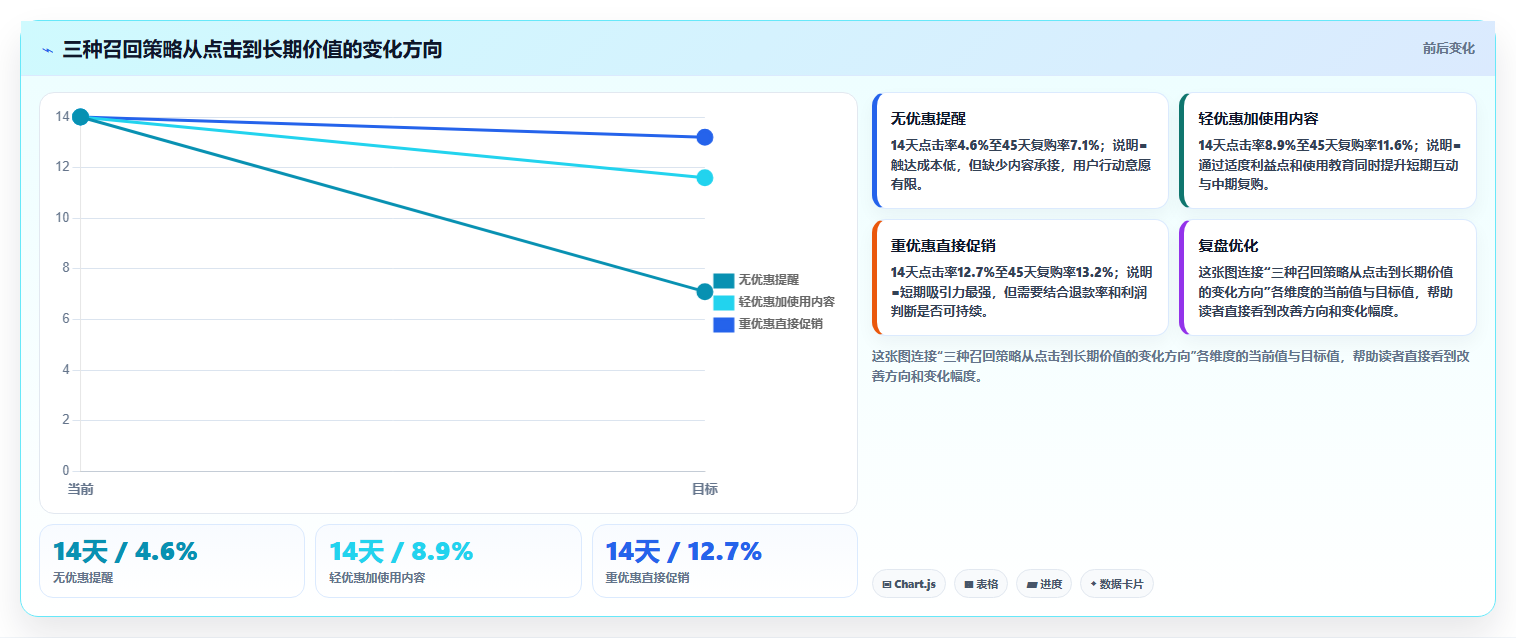
Task: Open the 重优惠直接促销 explanation card
Action: (1020, 277)
